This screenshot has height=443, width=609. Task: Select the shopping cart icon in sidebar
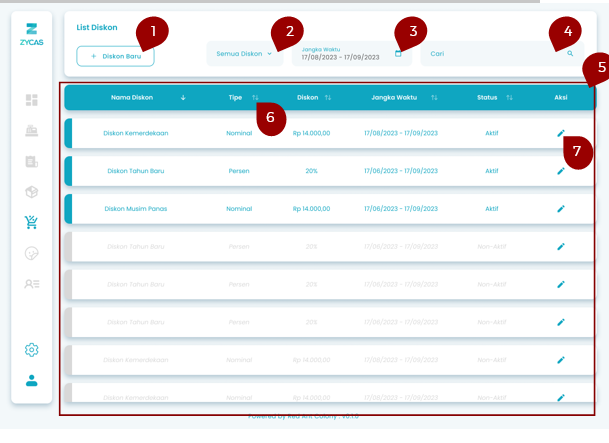pos(31,223)
